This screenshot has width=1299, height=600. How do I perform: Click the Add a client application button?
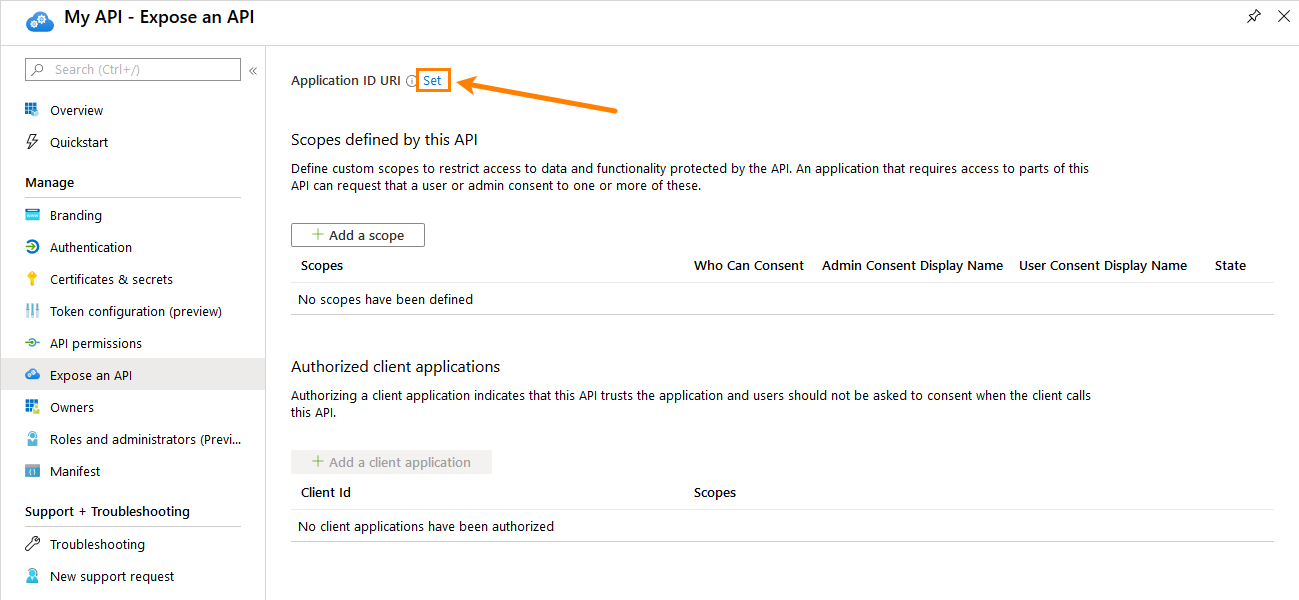(391, 461)
